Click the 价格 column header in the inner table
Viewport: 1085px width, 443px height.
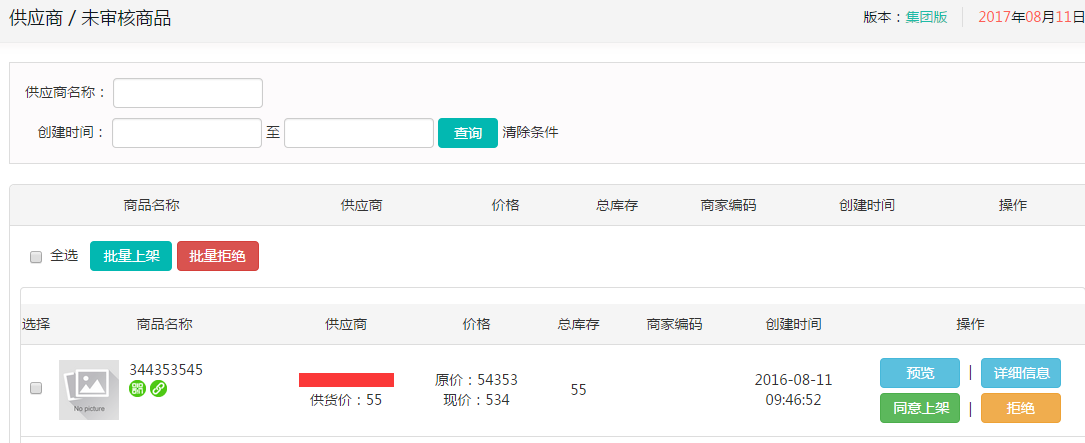tap(476, 324)
